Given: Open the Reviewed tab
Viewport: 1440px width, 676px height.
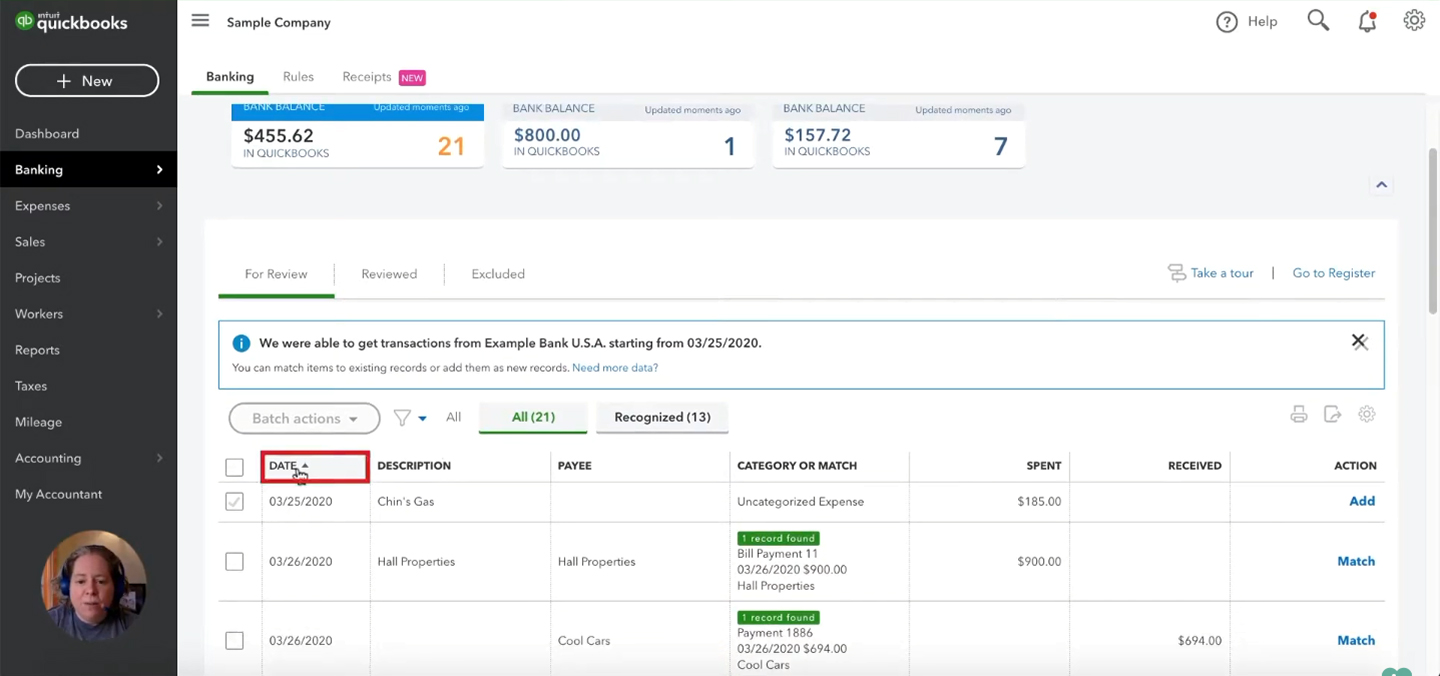Looking at the screenshot, I should tap(389, 274).
